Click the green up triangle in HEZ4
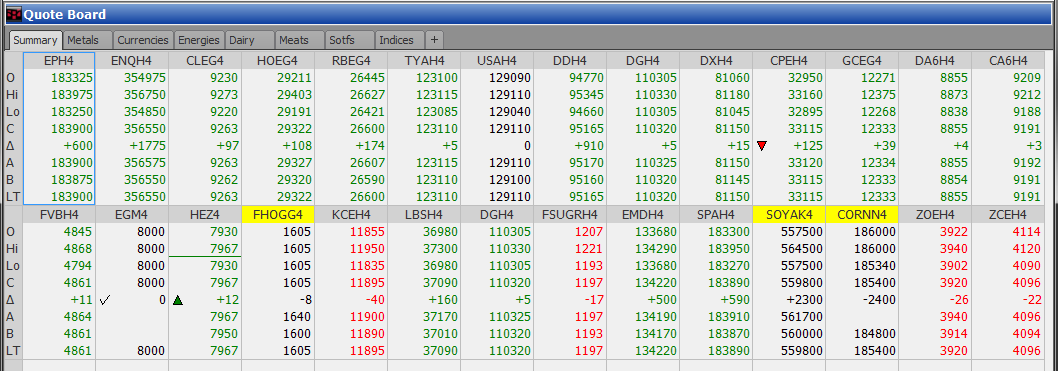Viewport: 1058px width, 371px height. coord(178,299)
